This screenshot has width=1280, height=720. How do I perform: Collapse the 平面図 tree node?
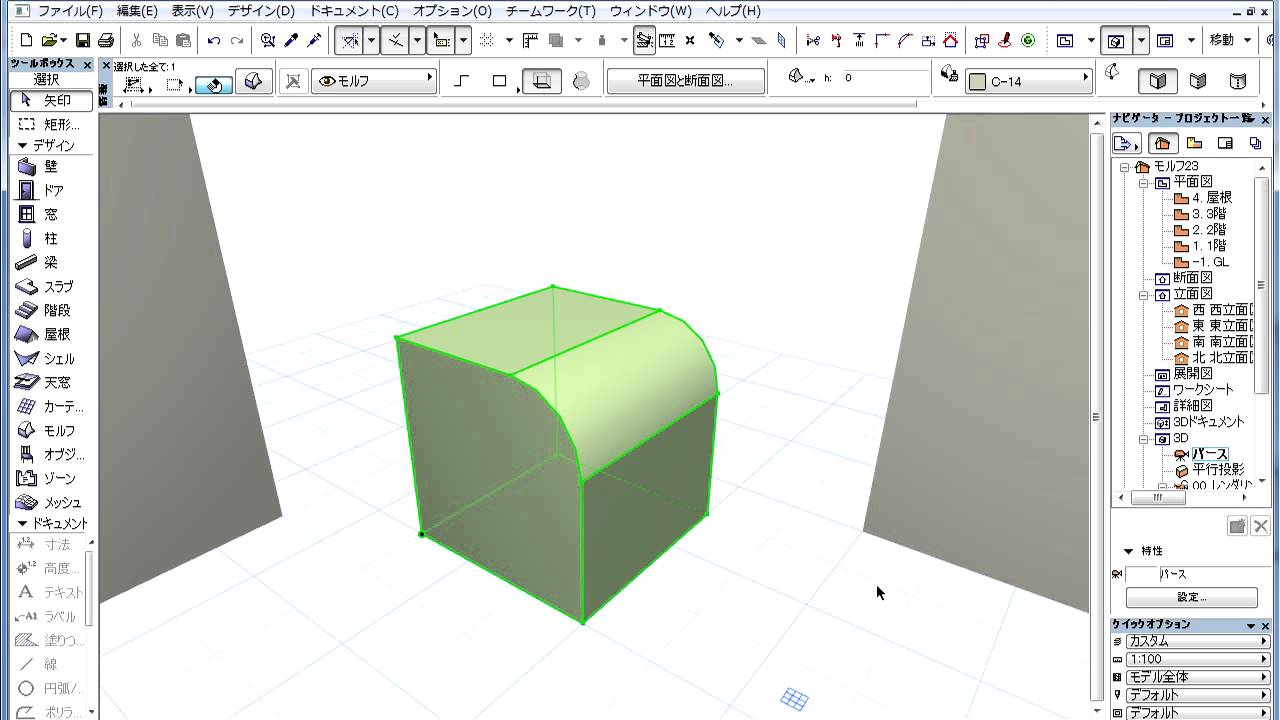click(1145, 182)
